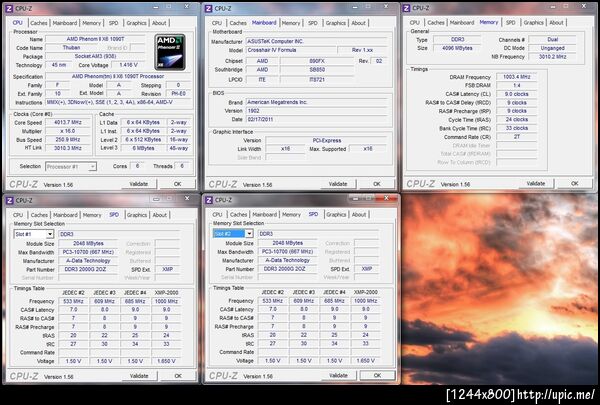Open the Graphics tab in the CPU window

tap(136, 23)
